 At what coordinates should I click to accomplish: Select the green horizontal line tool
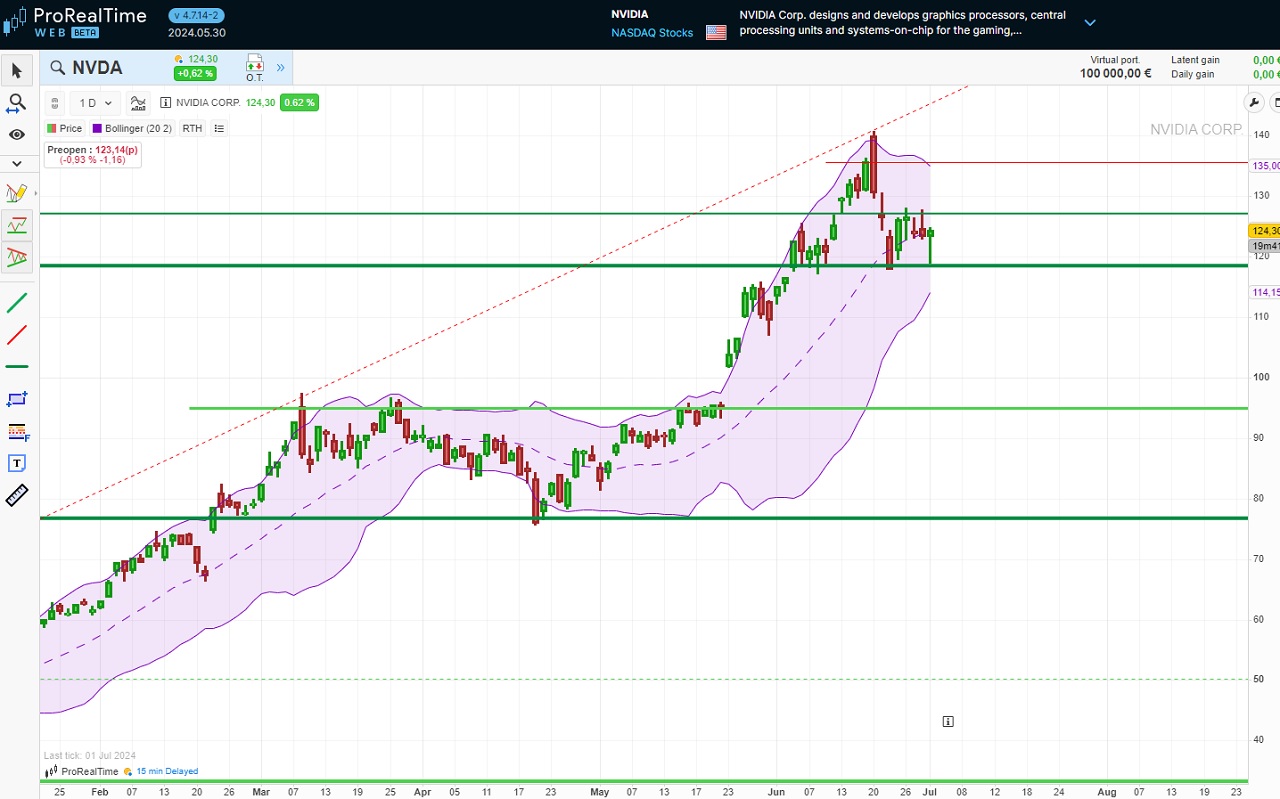click(x=17, y=367)
